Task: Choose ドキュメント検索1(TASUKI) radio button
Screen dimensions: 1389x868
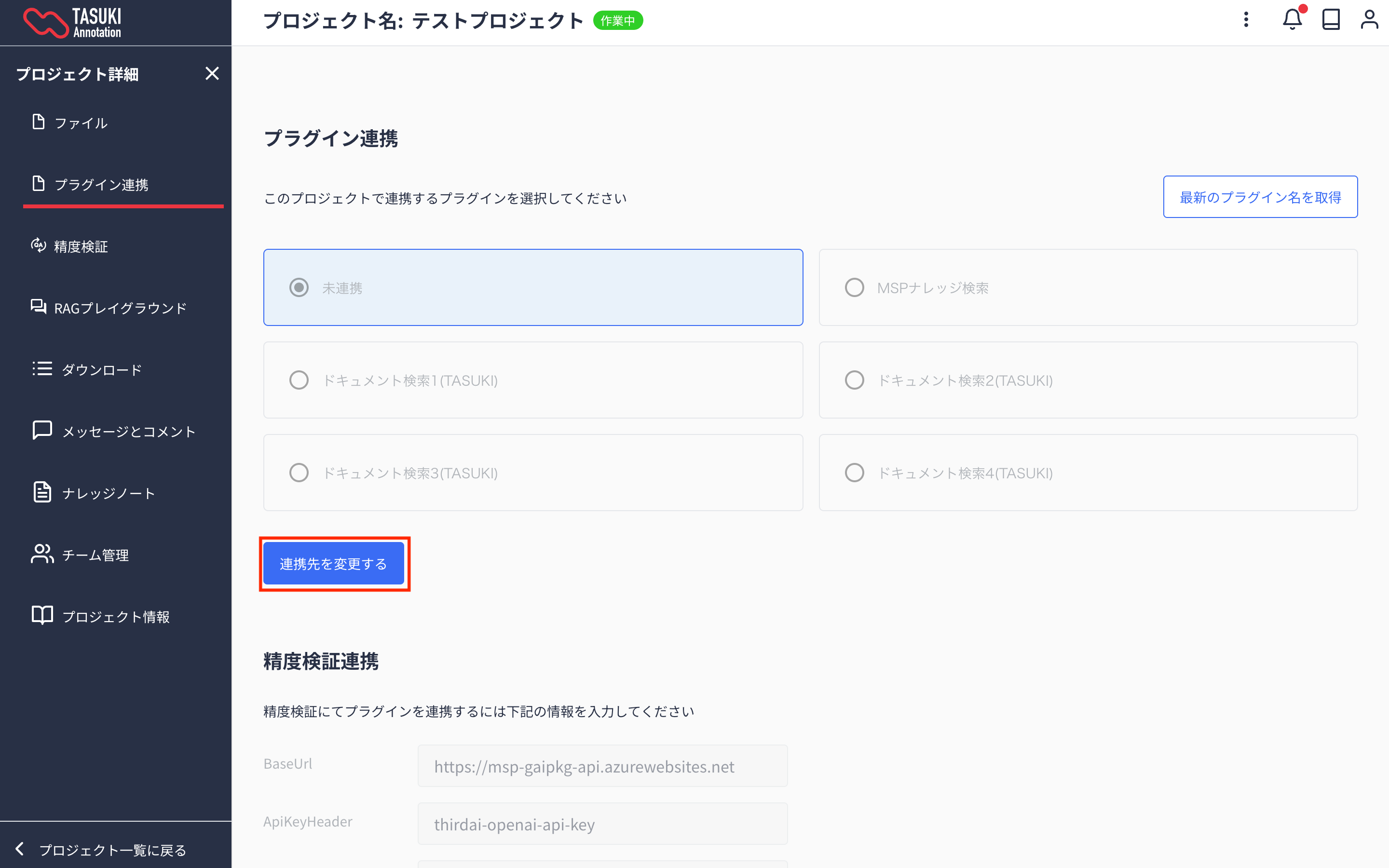Action: (x=299, y=380)
